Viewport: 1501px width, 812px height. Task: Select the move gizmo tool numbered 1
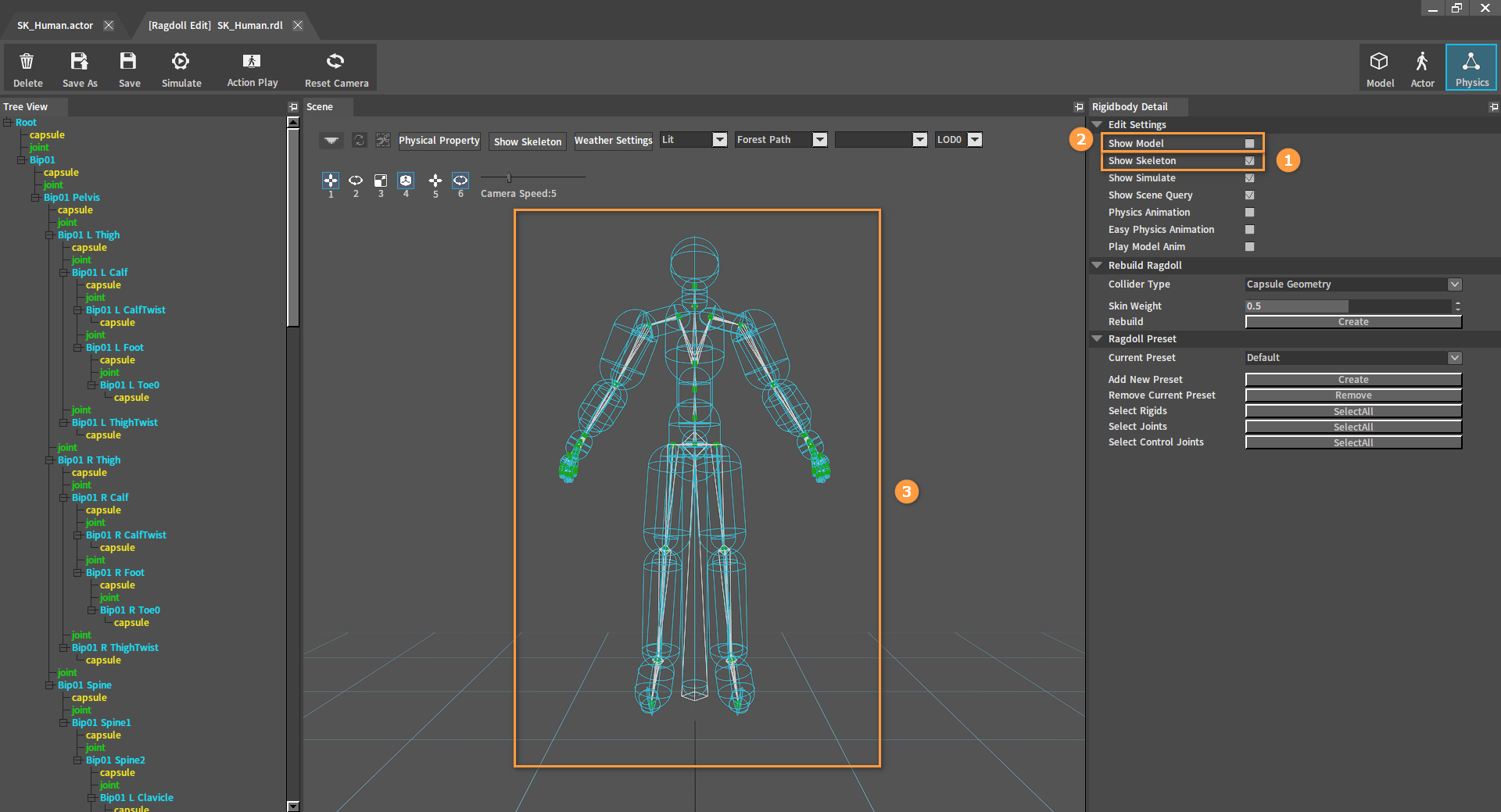331,181
